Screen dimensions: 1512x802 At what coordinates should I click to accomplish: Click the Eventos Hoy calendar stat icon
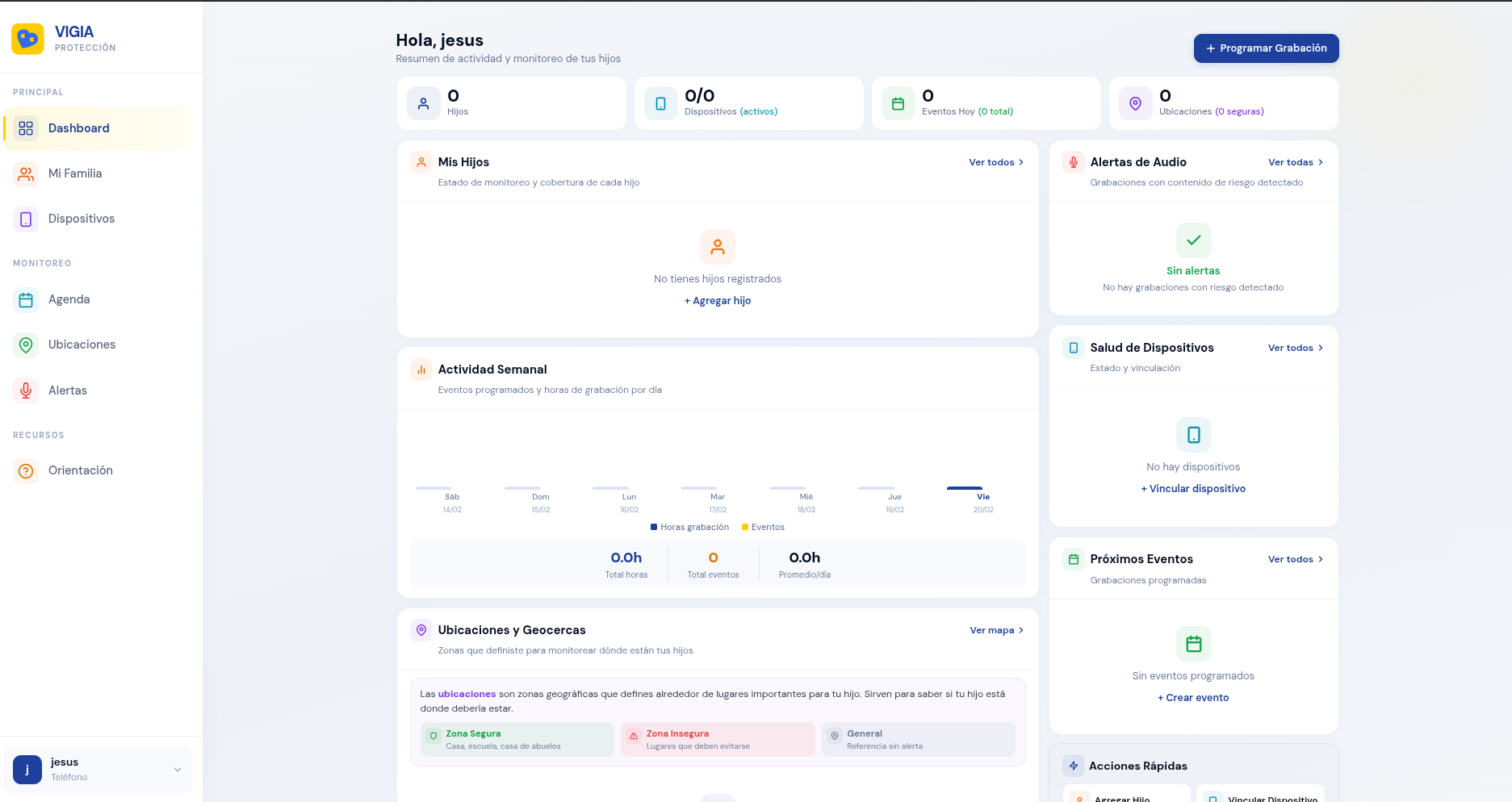tap(898, 103)
